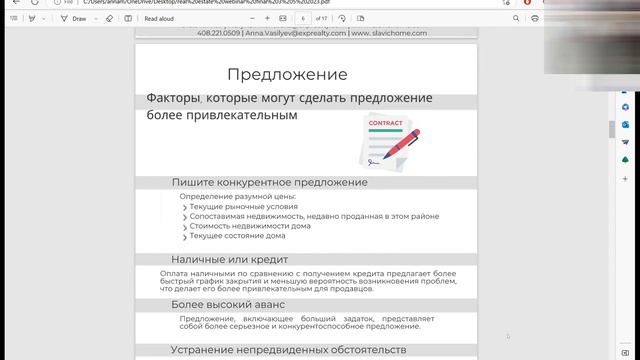640x360 pixels.
Task: Open the Drop paper-plane sidebar icon
Action: coord(625,142)
